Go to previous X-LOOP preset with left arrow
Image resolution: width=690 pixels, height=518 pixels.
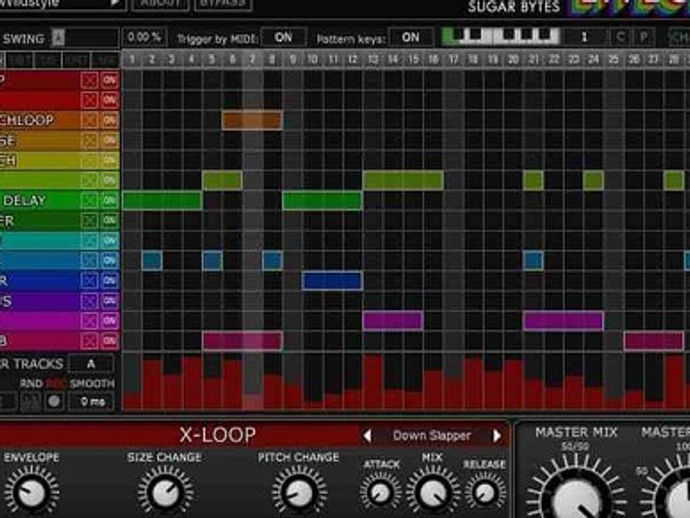[367, 436]
